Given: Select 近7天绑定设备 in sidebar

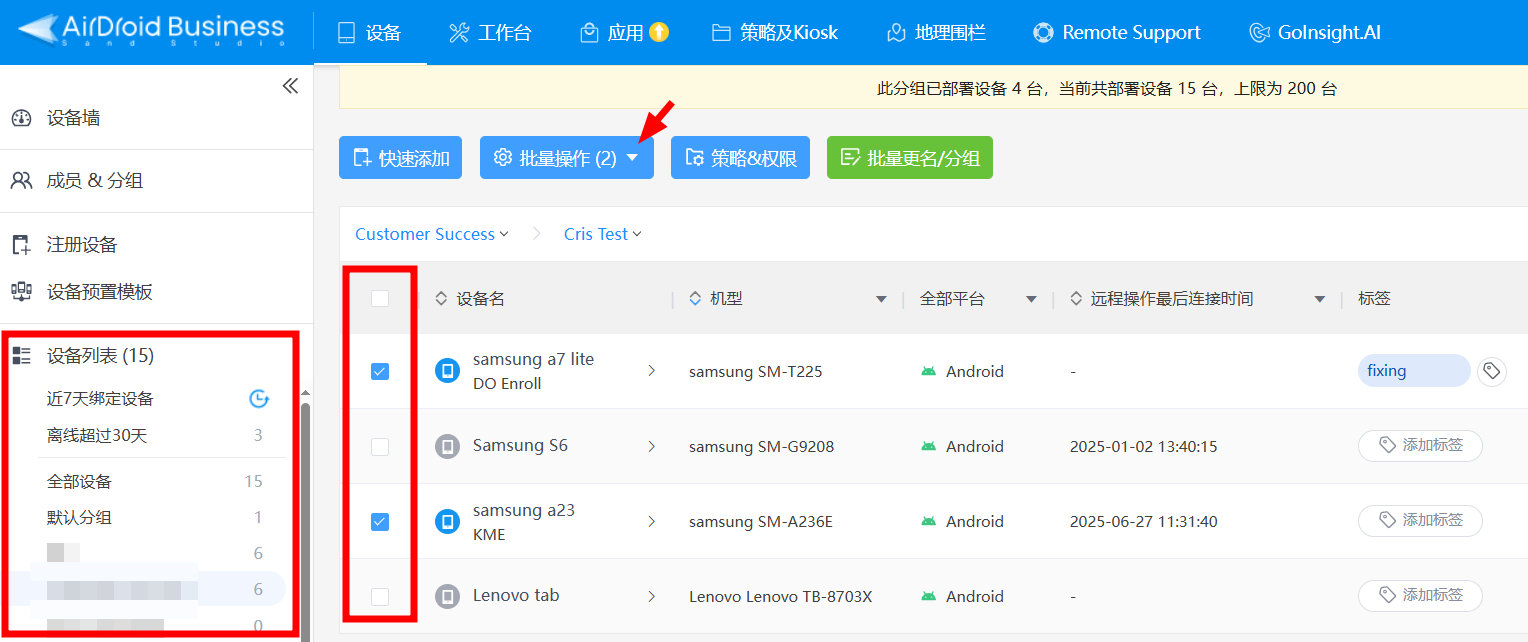Looking at the screenshot, I should (100, 399).
